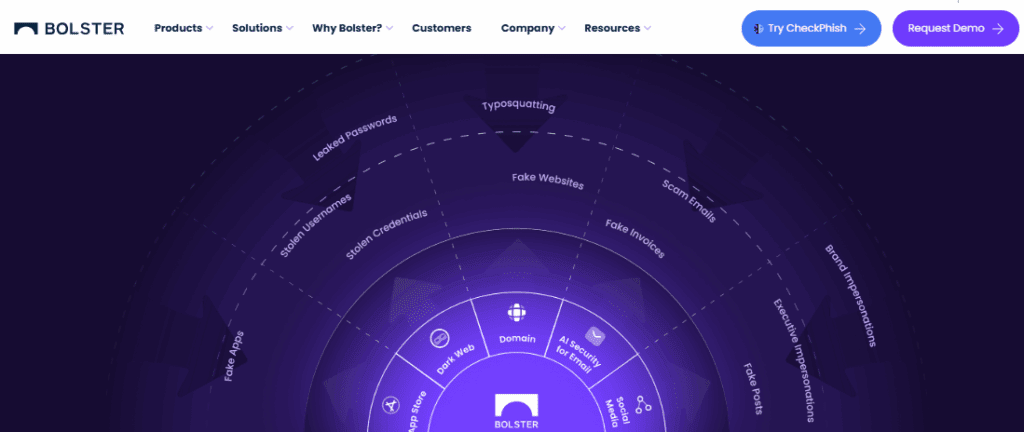Click the Domain globe icon

[517, 313]
